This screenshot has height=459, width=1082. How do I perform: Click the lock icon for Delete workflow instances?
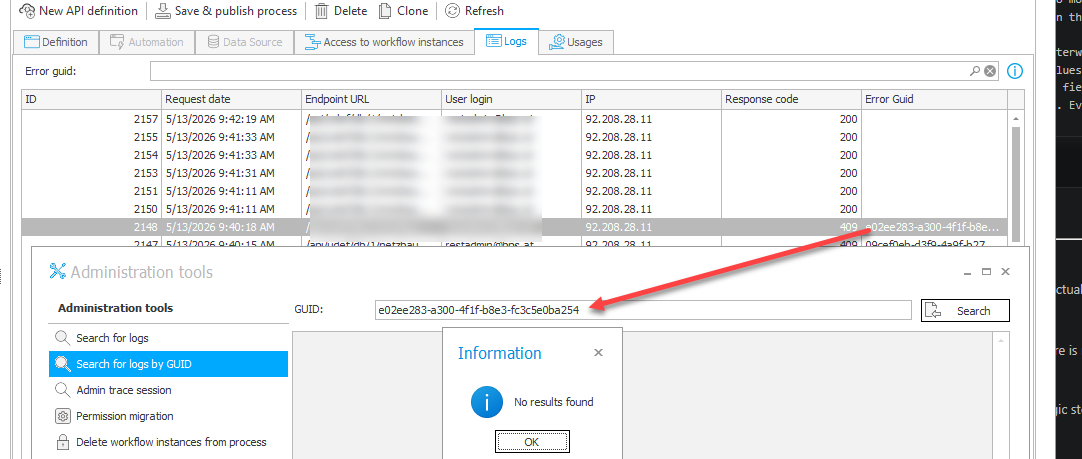[63, 442]
